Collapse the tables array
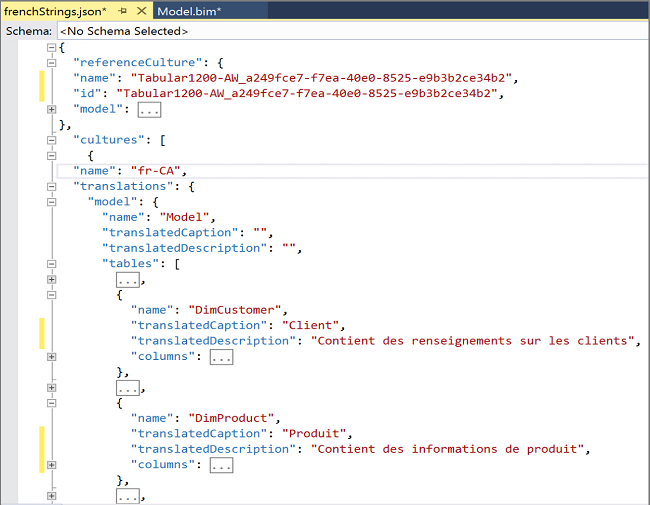This screenshot has width=650, height=505. (51, 264)
